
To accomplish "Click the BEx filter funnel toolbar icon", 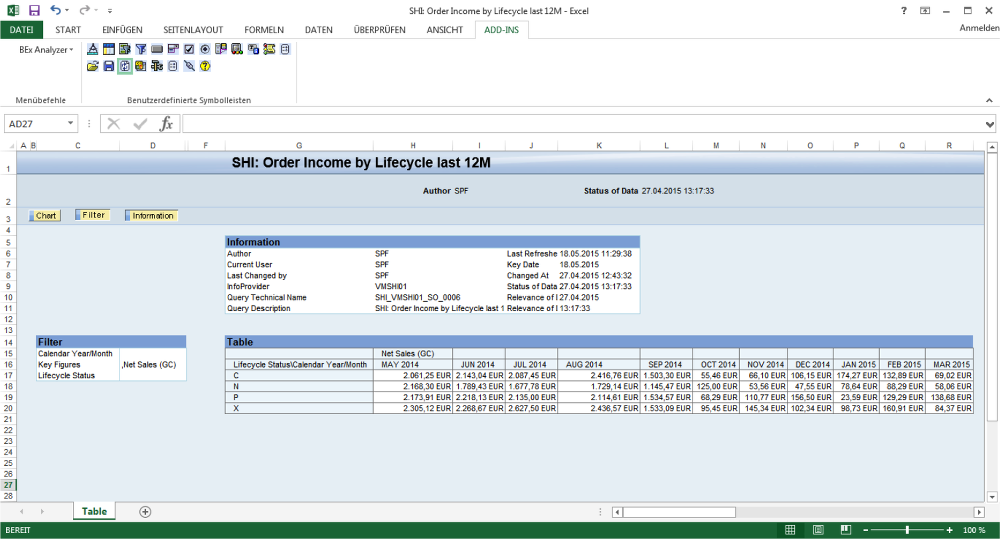I will tap(141, 49).
